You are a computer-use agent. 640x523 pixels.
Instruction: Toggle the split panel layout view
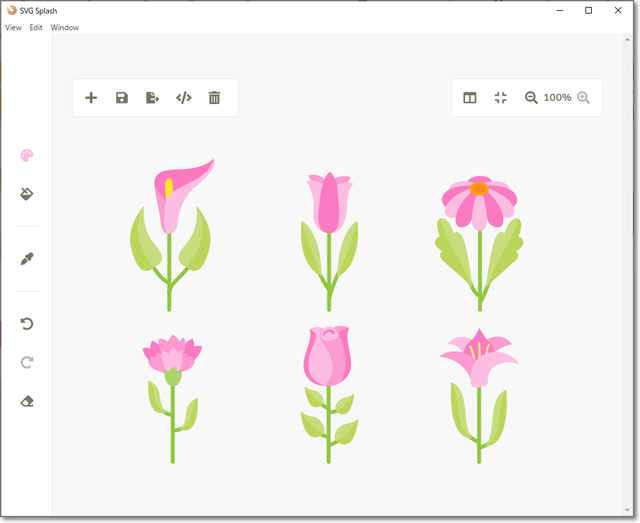click(x=470, y=98)
